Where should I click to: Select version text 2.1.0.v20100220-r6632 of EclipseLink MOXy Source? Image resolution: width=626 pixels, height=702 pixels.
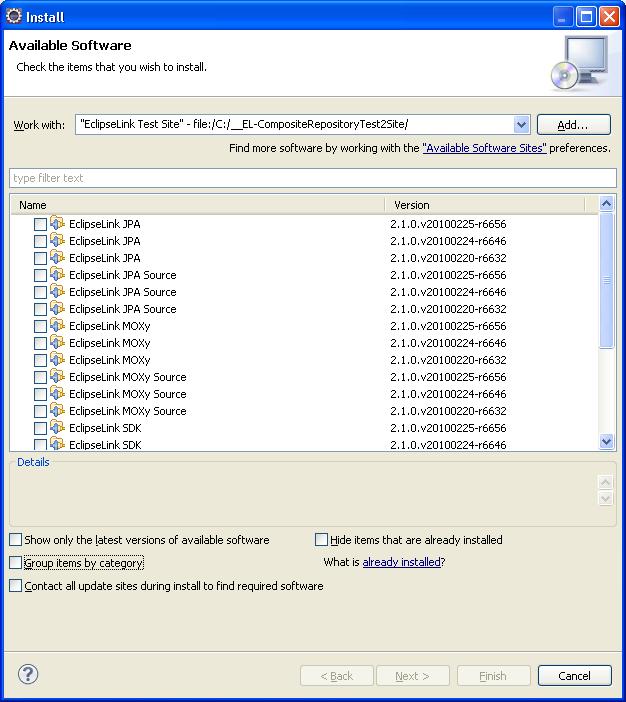pyautogui.click(x=448, y=411)
